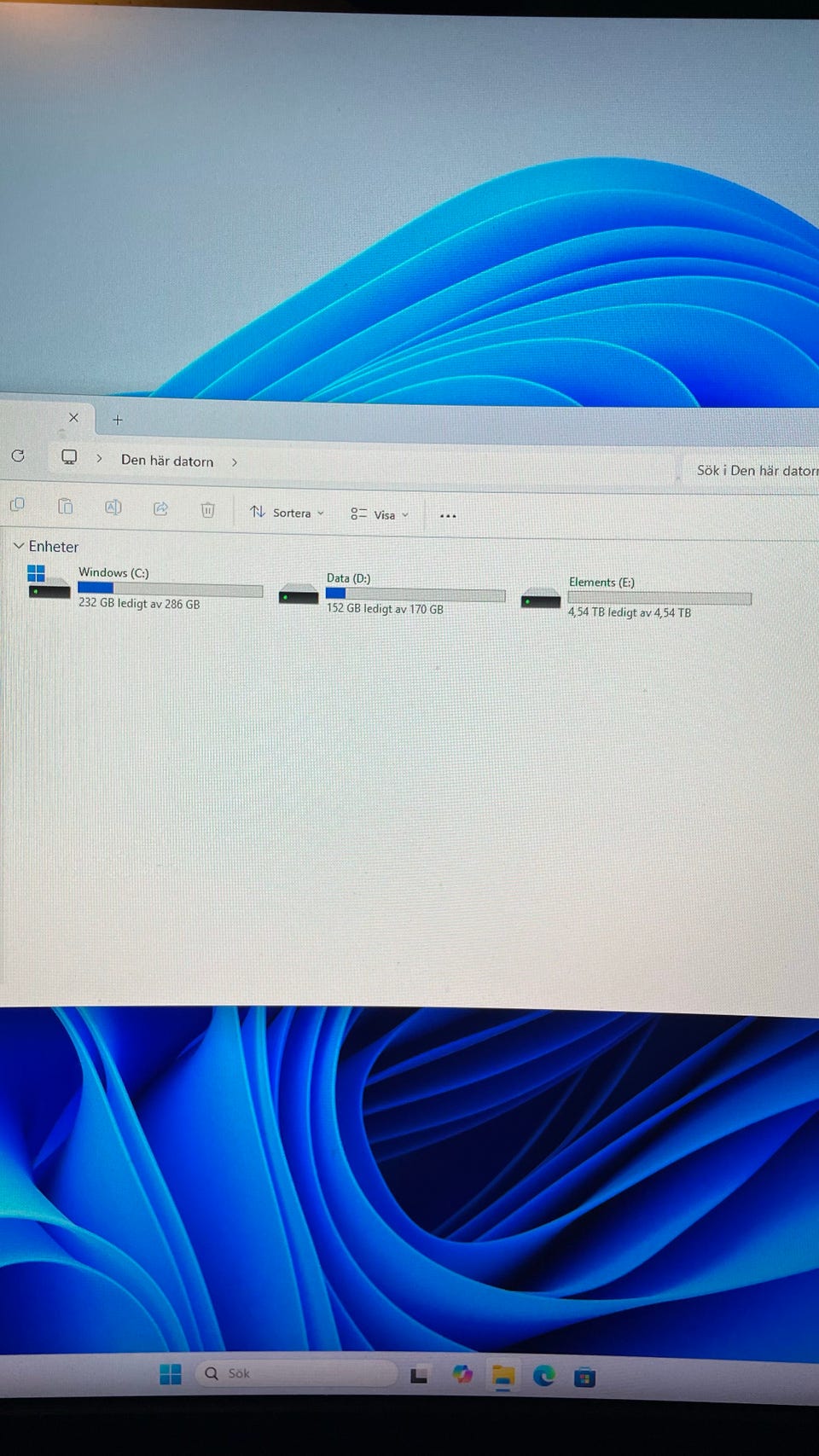
Task: Click the Share icon in toolbar
Action: pyautogui.click(x=160, y=509)
